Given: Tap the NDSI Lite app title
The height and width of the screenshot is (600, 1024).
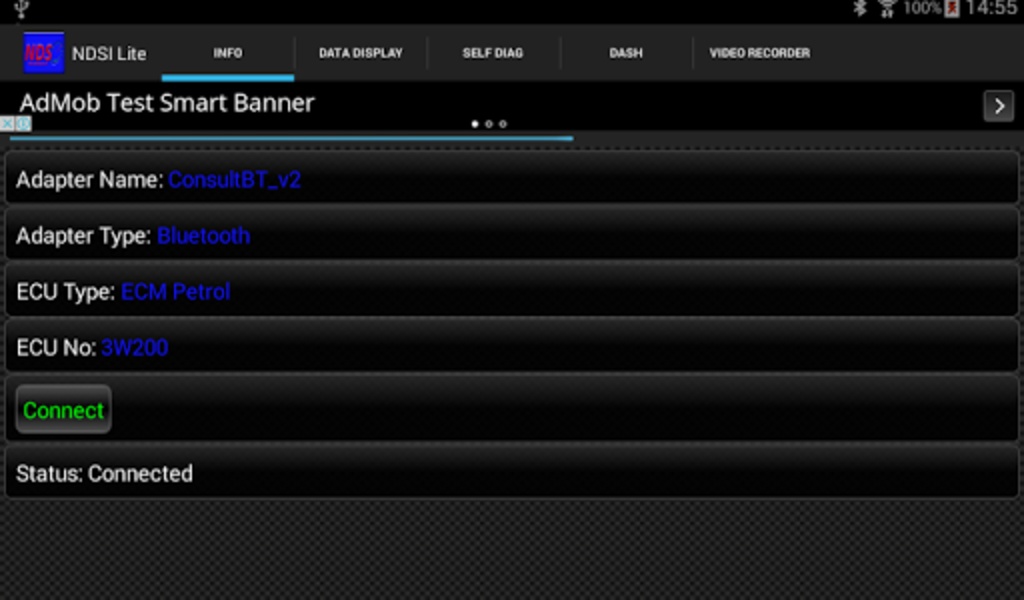Looking at the screenshot, I should [x=109, y=54].
